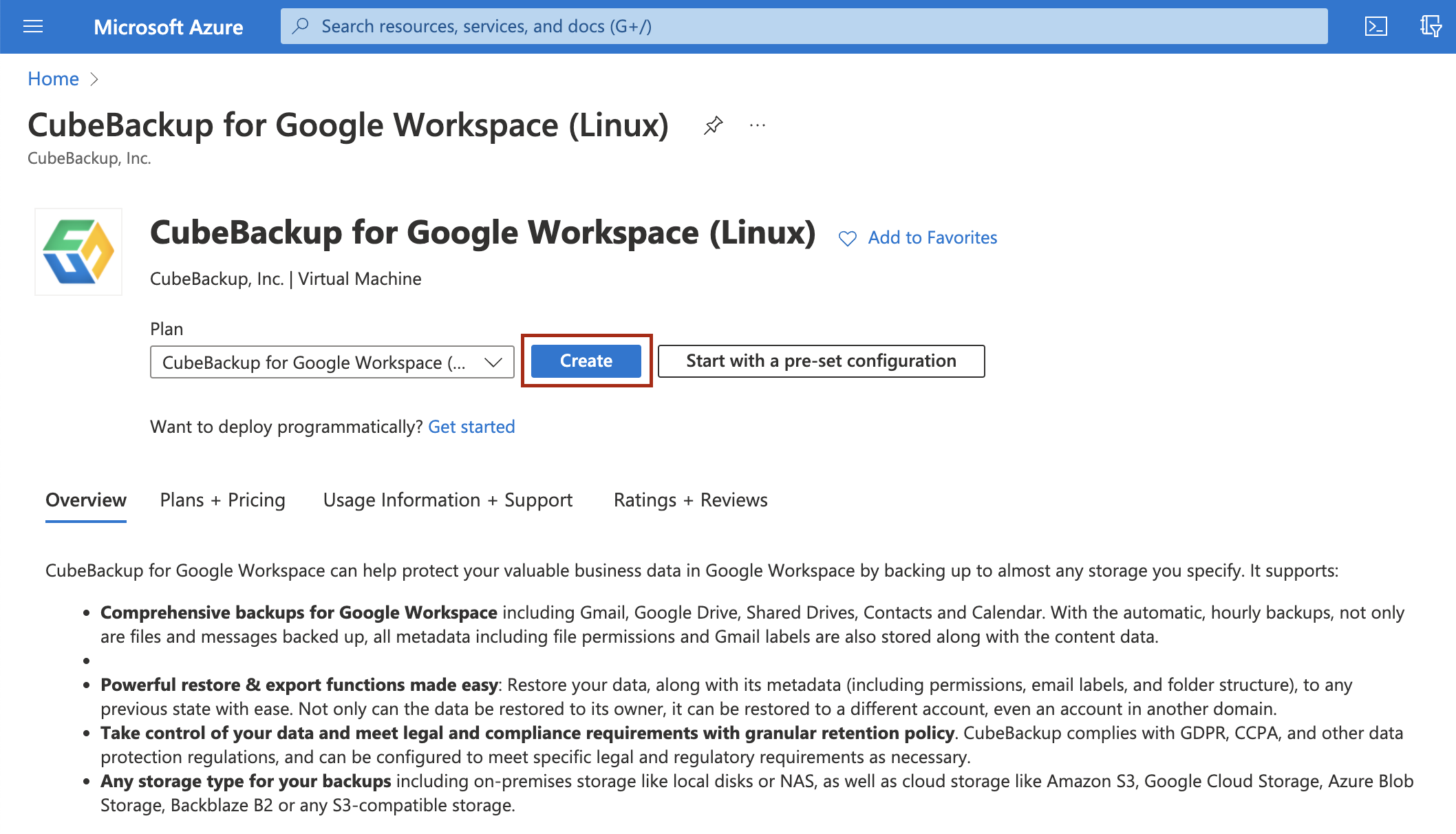
Task: Focus the Search resources, services, and docs field
Action: (x=804, y=26)
